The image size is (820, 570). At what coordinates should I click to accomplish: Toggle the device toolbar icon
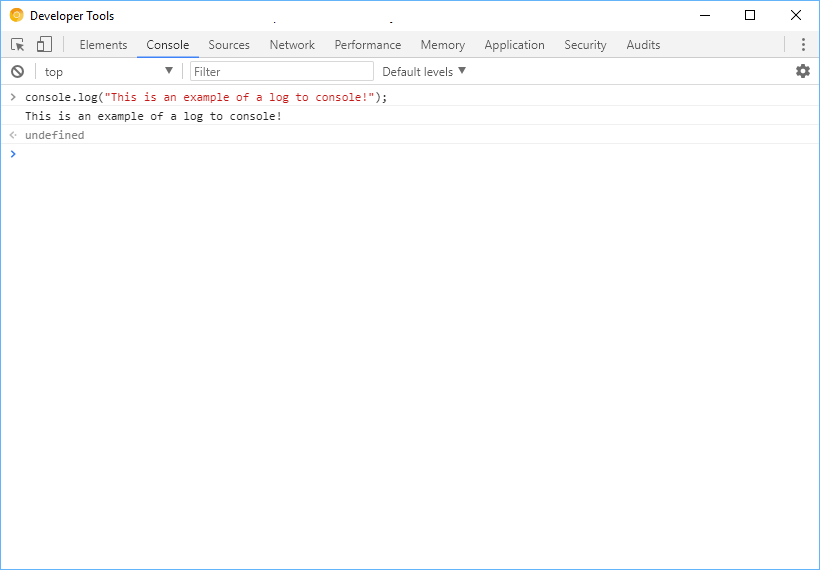point(44,44)
